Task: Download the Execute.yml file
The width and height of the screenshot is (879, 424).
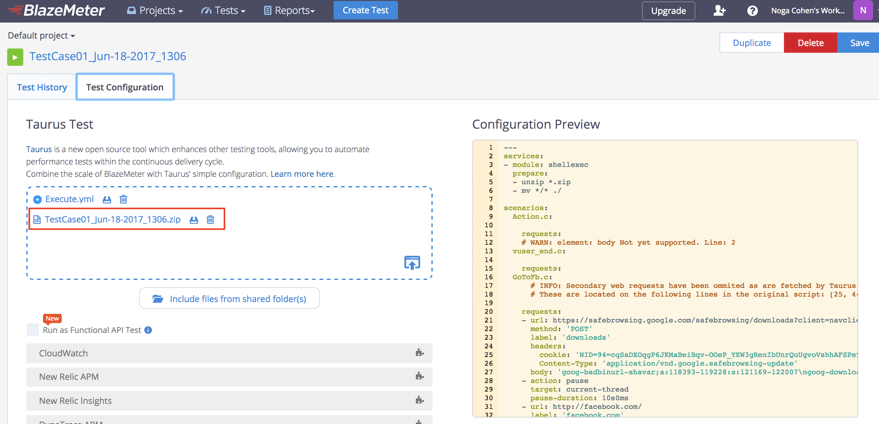Action: coord(107,199)
